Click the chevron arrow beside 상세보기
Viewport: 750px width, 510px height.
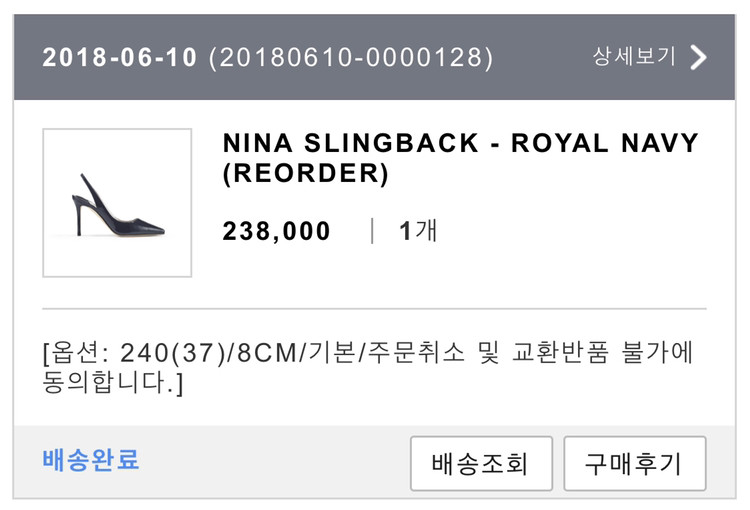[x=698, y=57]
